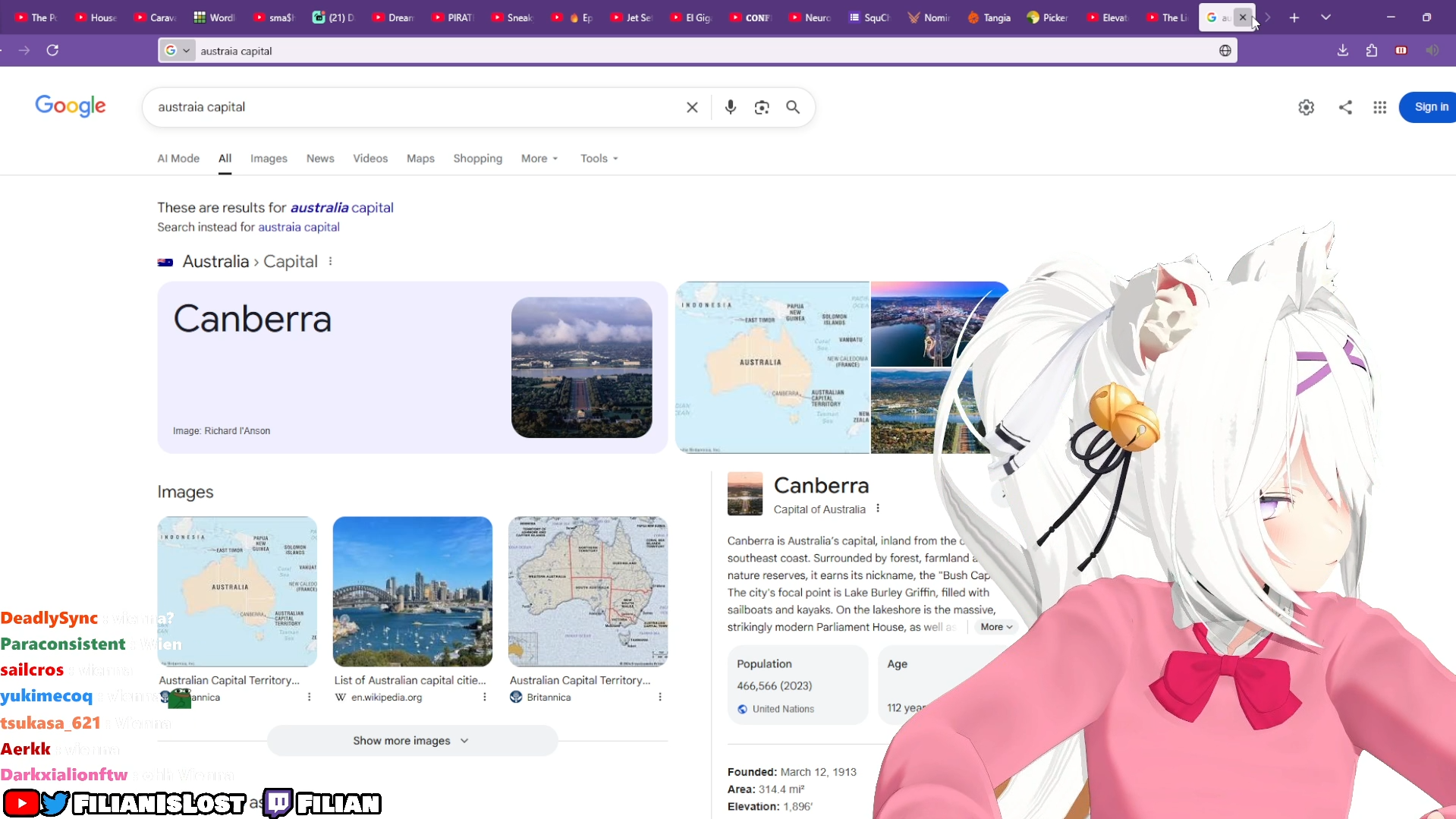The width and height of the screenshot is (1456, 819).
Task: Show more images
Action: tap(412, 741)
